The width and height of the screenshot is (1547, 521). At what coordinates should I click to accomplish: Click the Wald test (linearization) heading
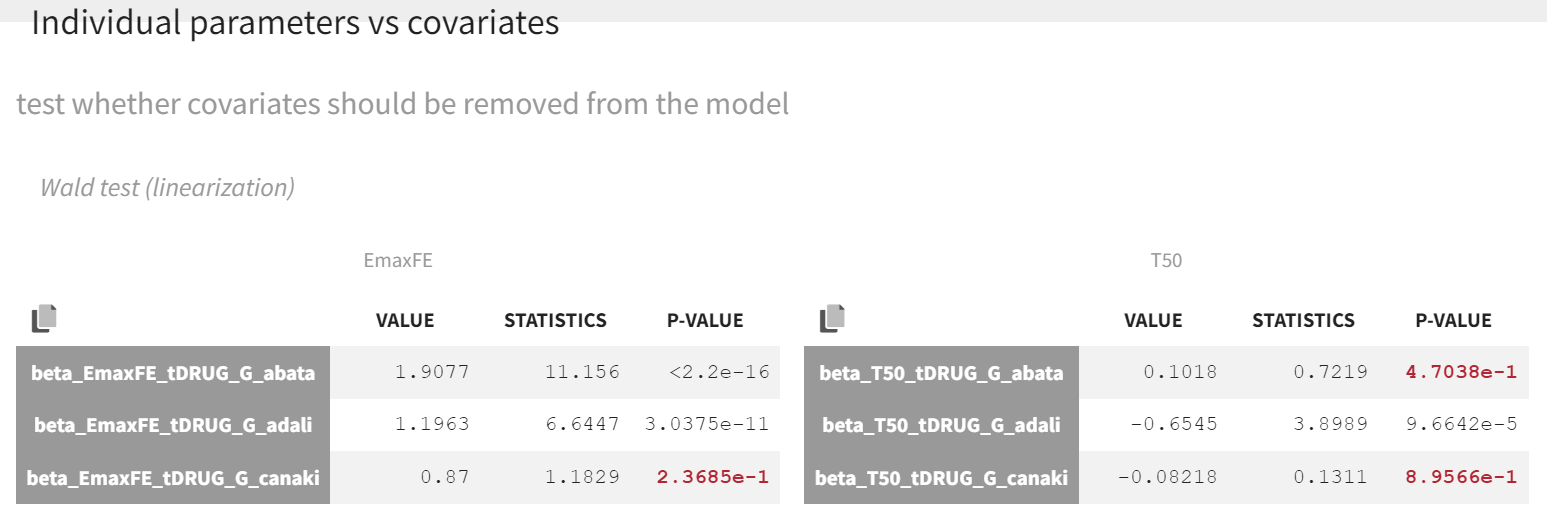pyautogui.click(x=167, y=187)
